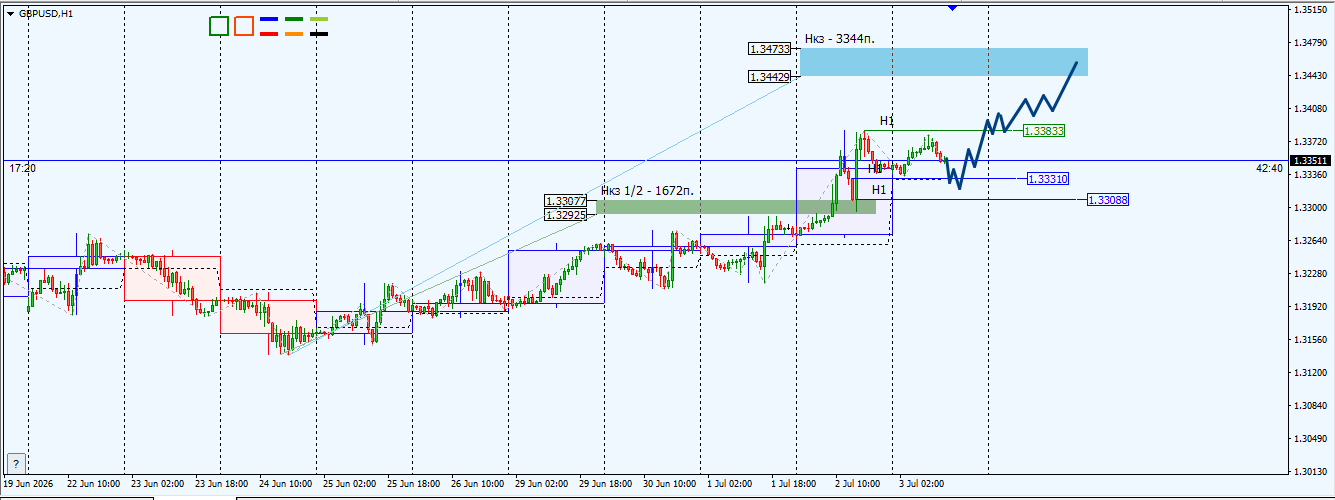The height and width of the screenshot is (500, 1335).
Task: Click the question mark help button
Action: pos(16,462)
